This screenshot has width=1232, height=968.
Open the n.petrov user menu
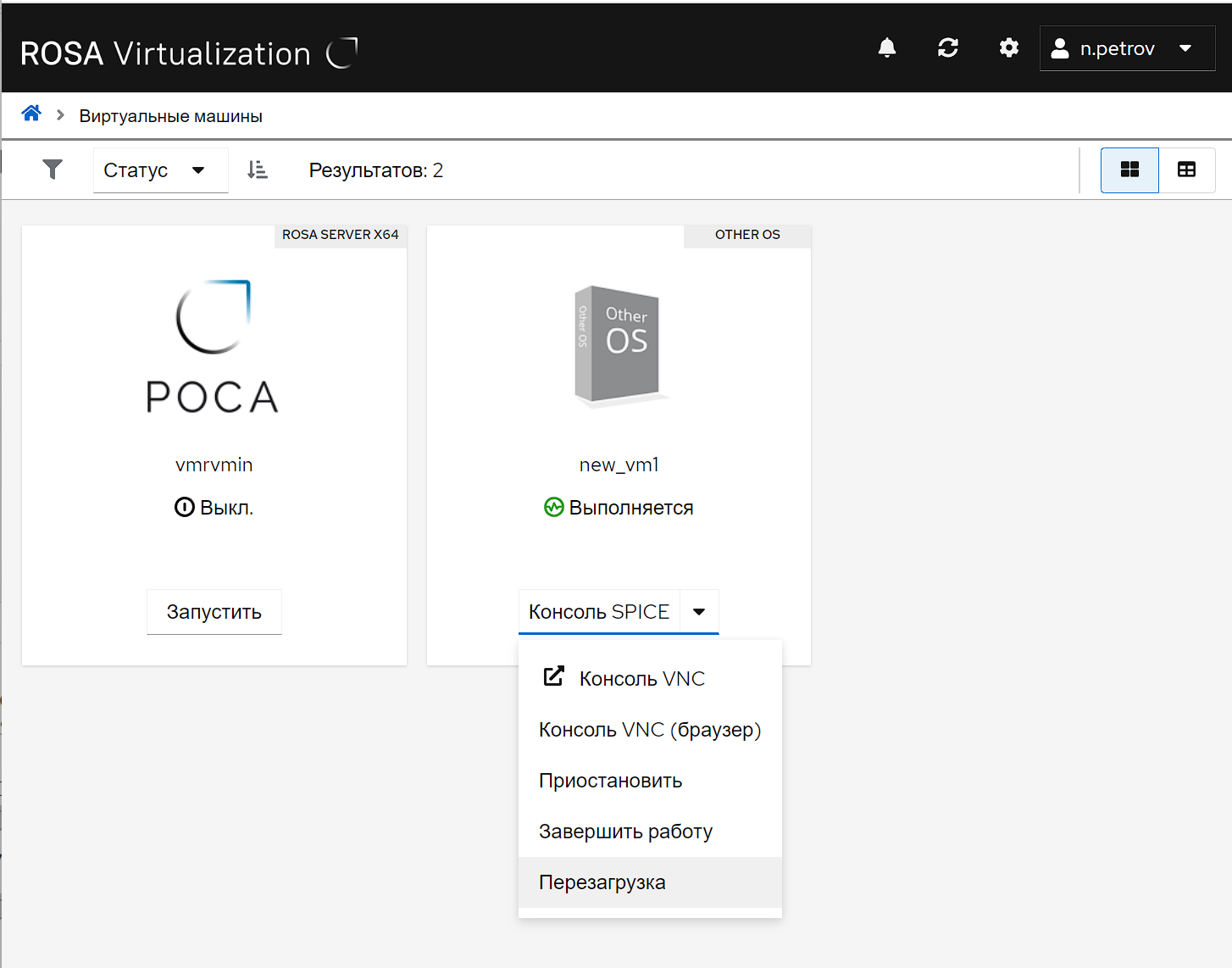[1126, 48]
